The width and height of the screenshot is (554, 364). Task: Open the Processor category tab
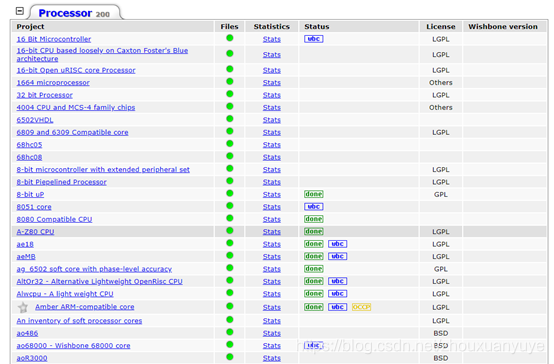coord(74,13)
